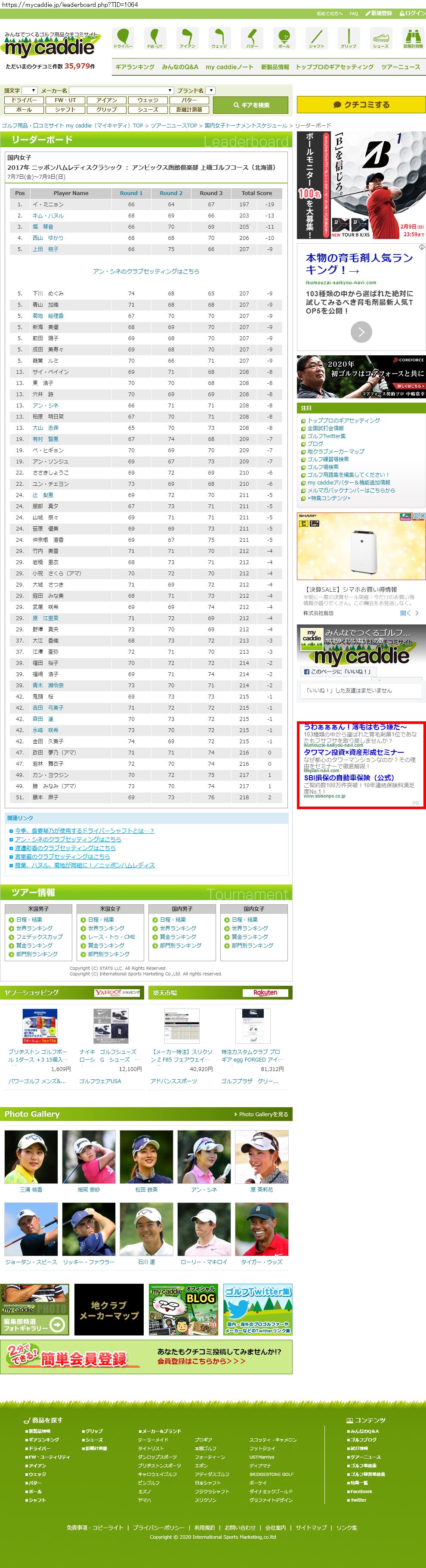Screen dimensions: 426x1568
Task: Select トッププロのギアセッティング menu item
Action: (x=335, y=67)
